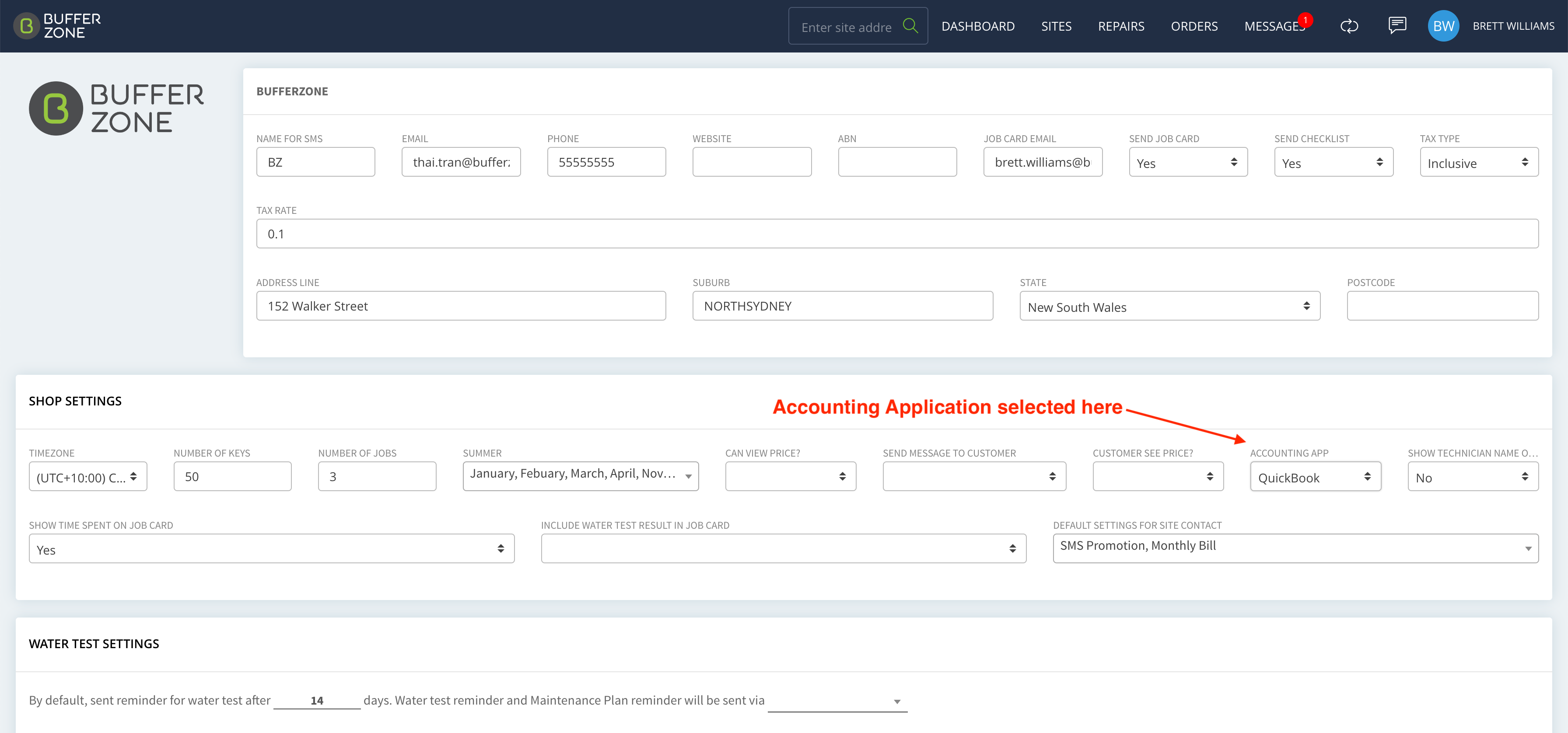Open the Show Time Spent on Job Card dropdown
The image size is (1568, 733).
pyautogui.click(x=272, y=548)
